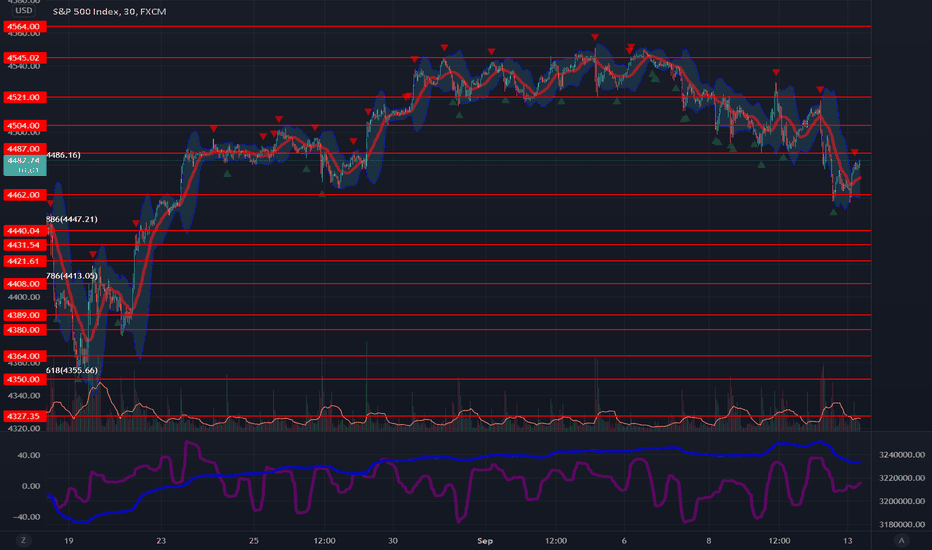Select the 4521.00 red price label
Screen dimensions: 932x550
pos(25,97)
